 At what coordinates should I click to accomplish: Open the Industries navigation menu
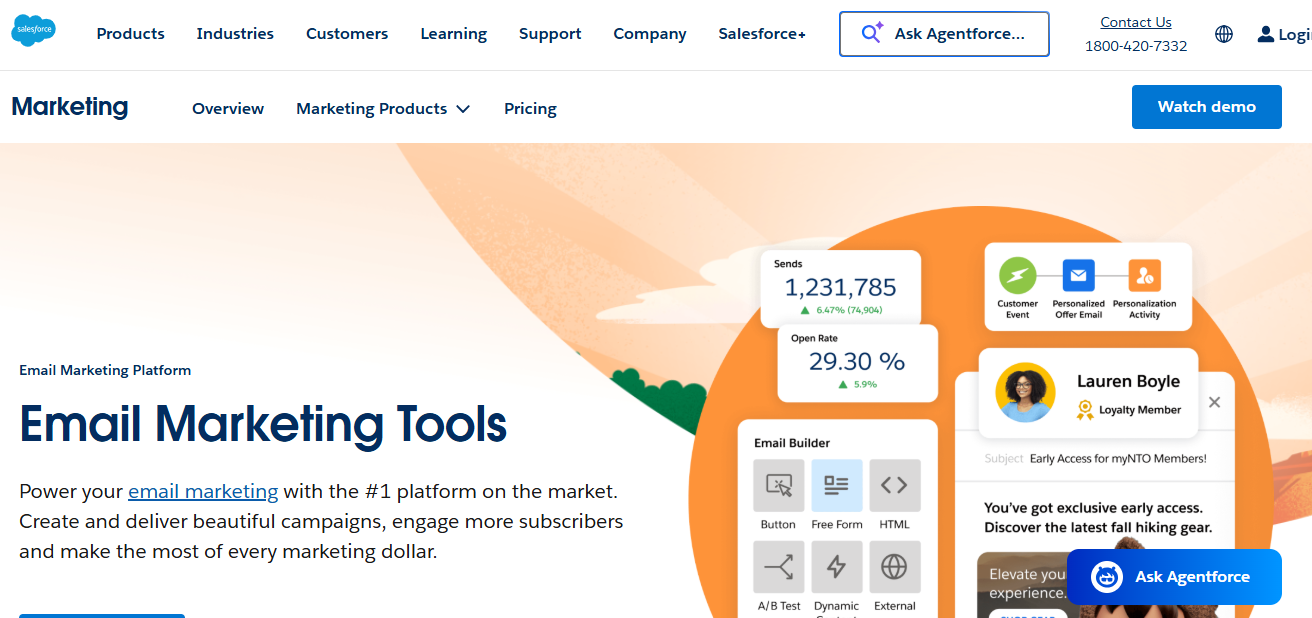click(x=235, y=33)
